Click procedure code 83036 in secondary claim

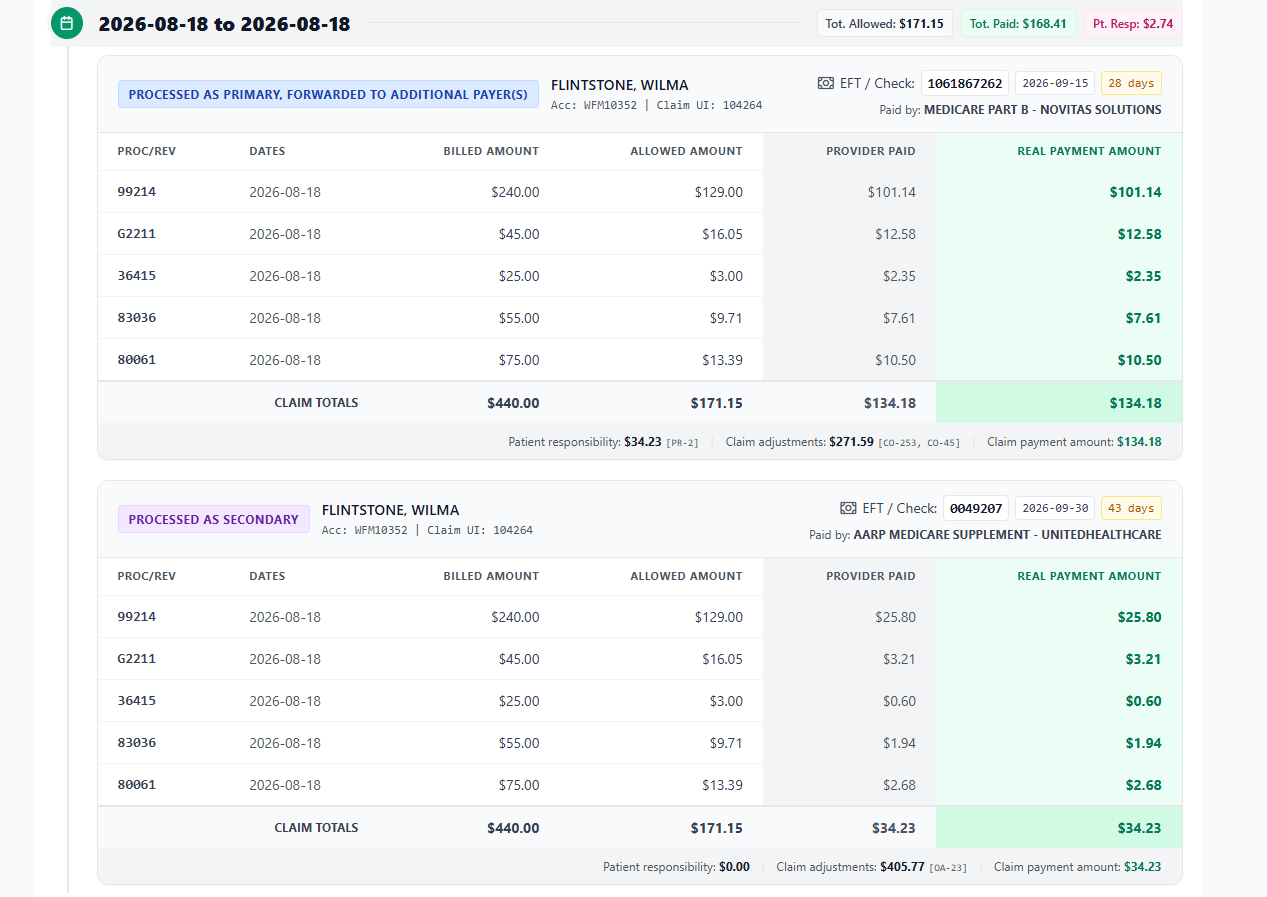click(x=137, y=743)
